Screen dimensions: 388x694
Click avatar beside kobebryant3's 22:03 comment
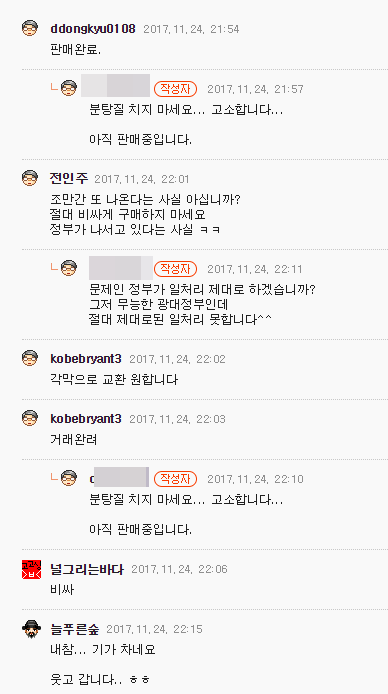pyautogui.click(x=30, y=418)
